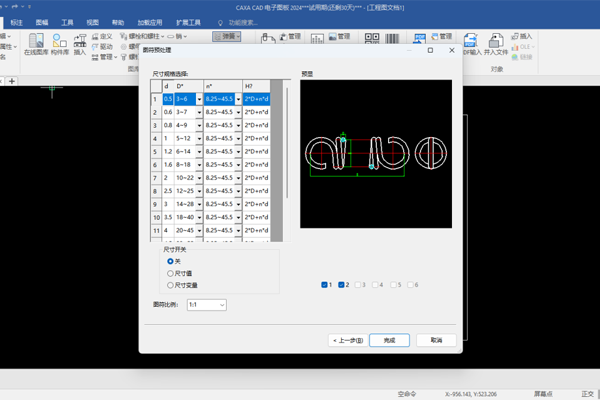Open the 视图 ribbon tab

[93, 23]
